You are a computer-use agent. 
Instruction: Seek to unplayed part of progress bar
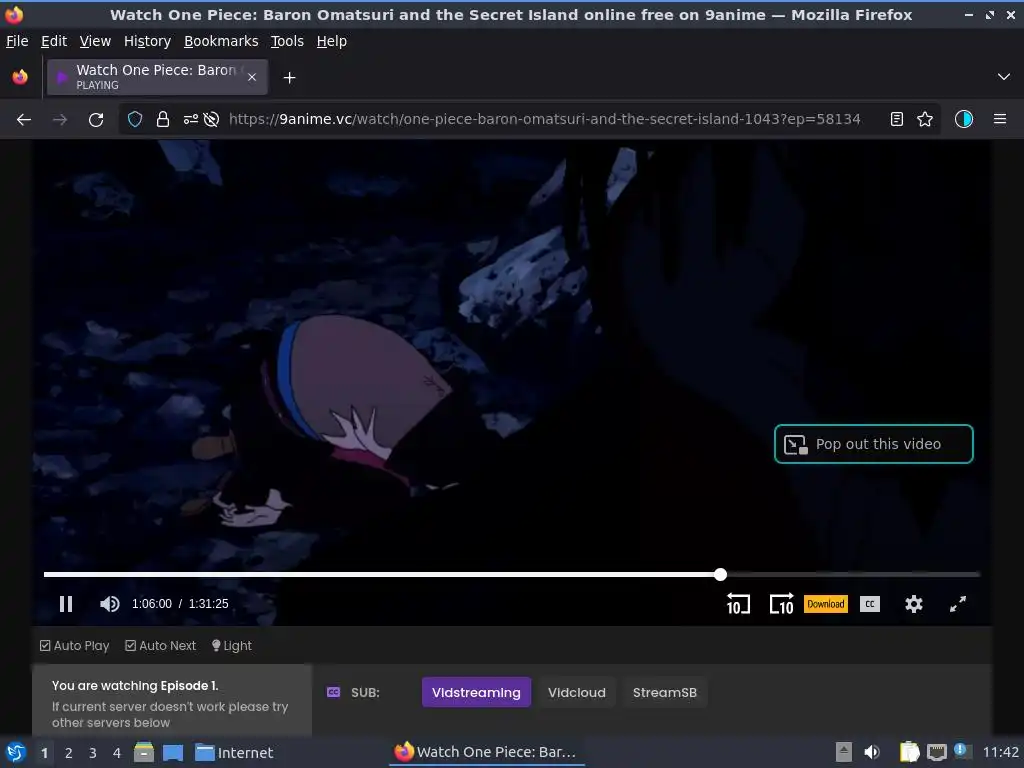click(x=852, y=574)
